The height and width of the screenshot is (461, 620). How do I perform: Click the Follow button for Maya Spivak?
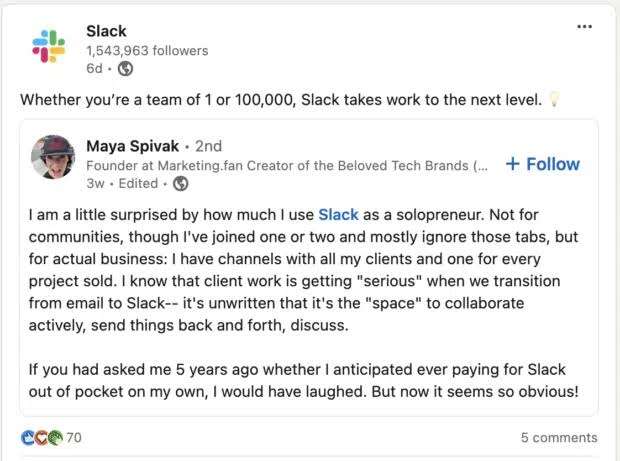543,164
